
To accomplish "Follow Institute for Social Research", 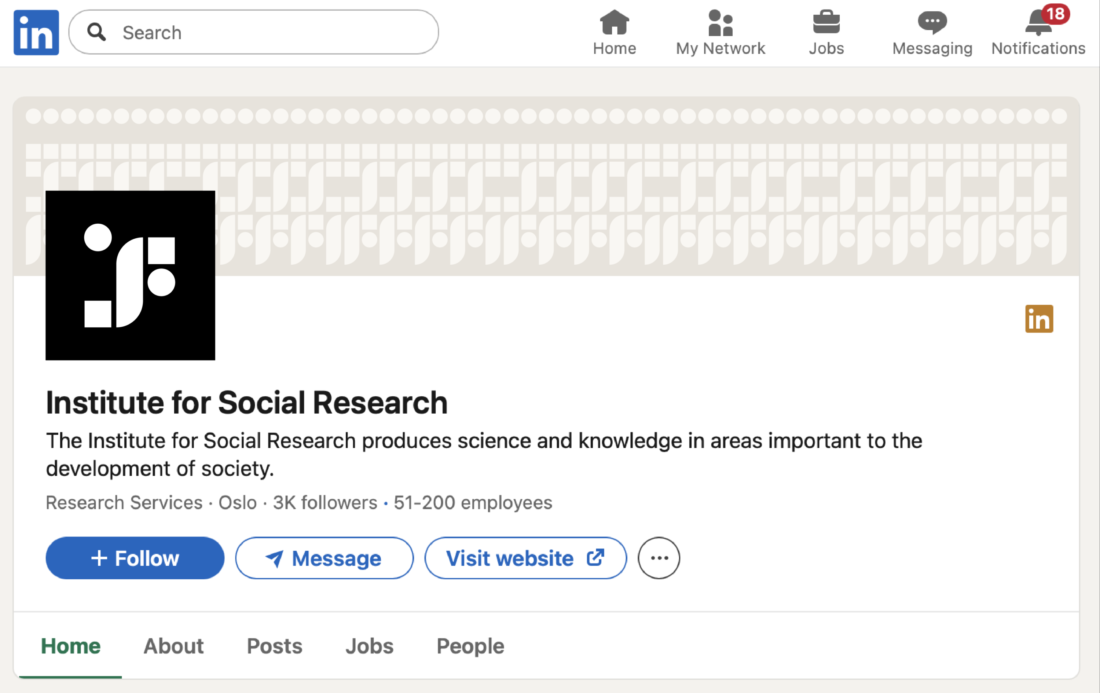I will (135, 558).
